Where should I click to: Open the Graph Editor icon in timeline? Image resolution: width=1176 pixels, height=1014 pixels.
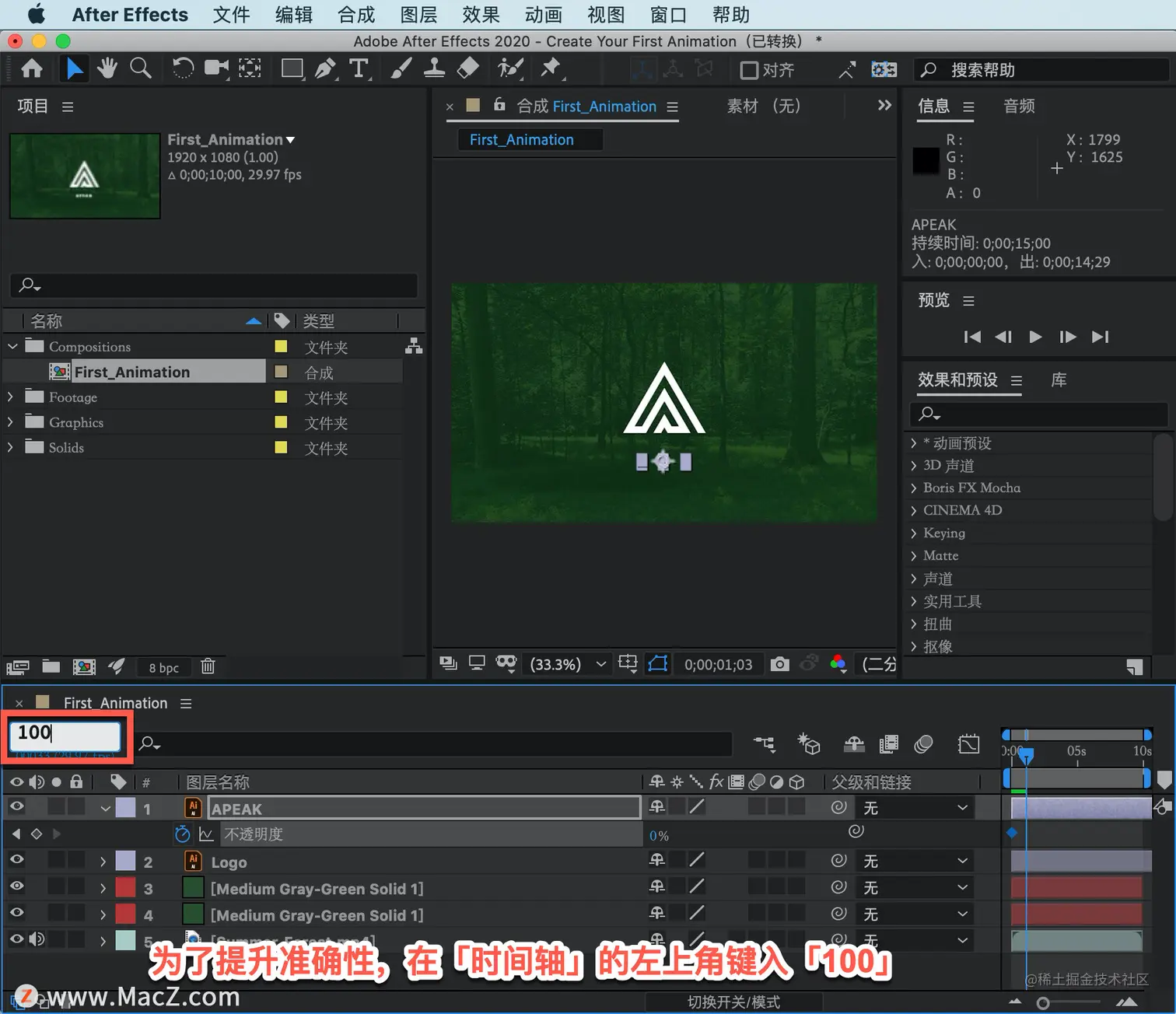(969, 744)
